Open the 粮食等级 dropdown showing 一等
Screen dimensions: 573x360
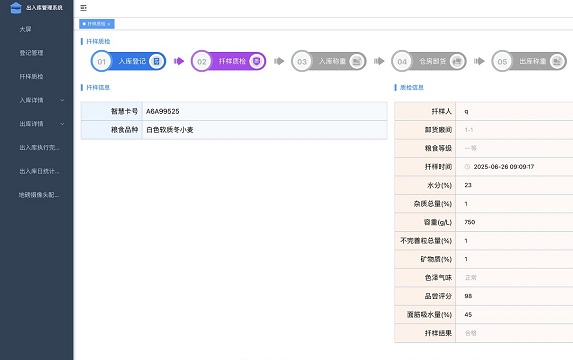tap(514, 148)
